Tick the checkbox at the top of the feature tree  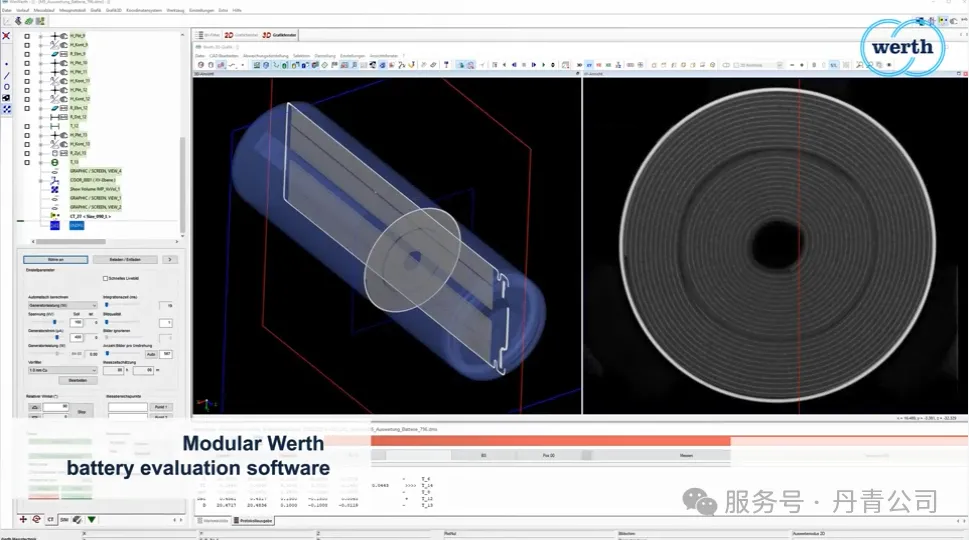(x=27, y=35)
